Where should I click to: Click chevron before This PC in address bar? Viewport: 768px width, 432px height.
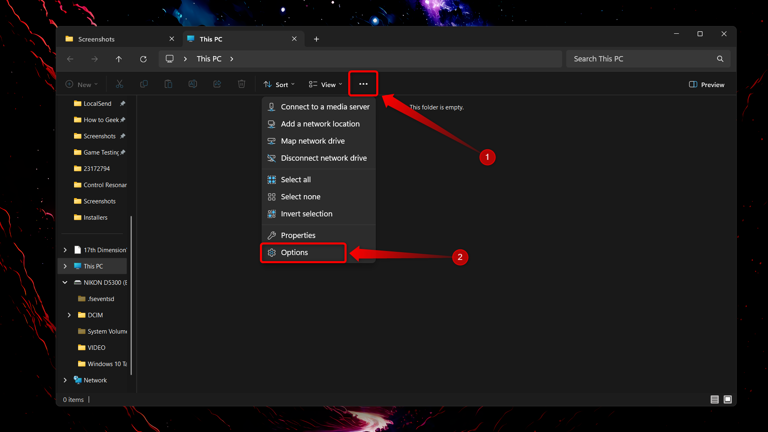tap(185, 59)
